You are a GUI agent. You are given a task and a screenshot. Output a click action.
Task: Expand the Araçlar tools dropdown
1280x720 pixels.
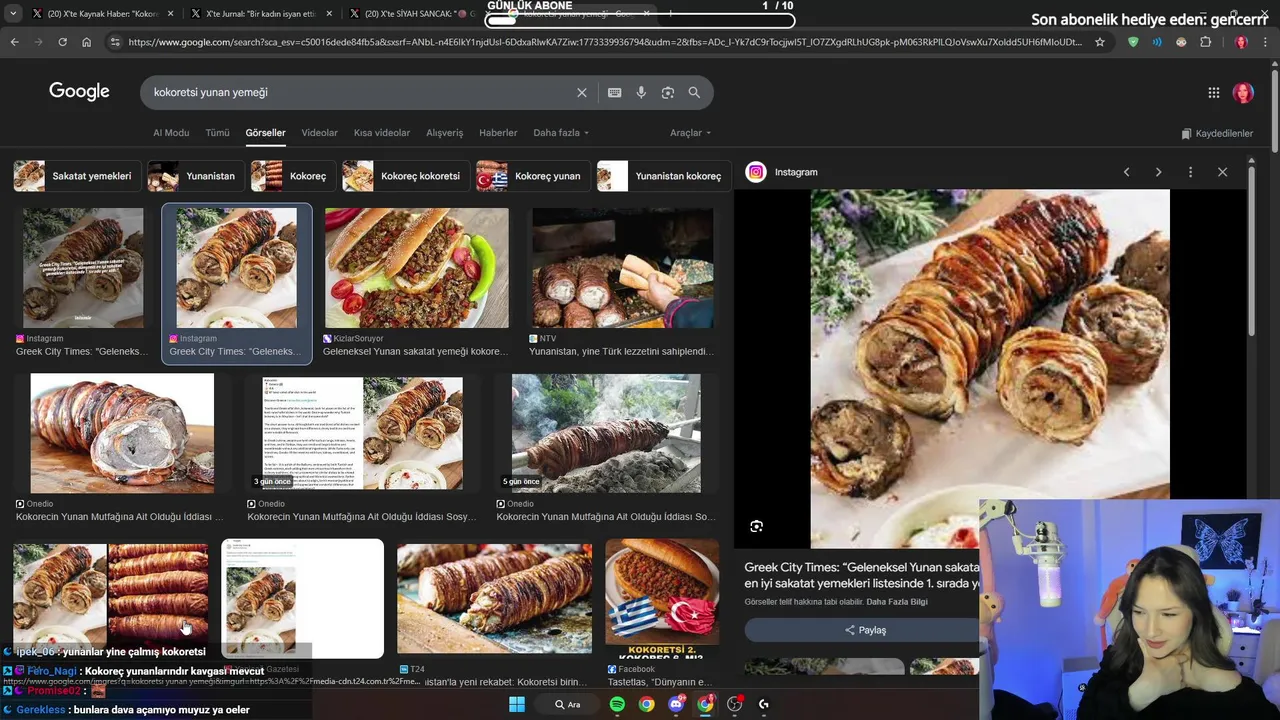point(690,133)
